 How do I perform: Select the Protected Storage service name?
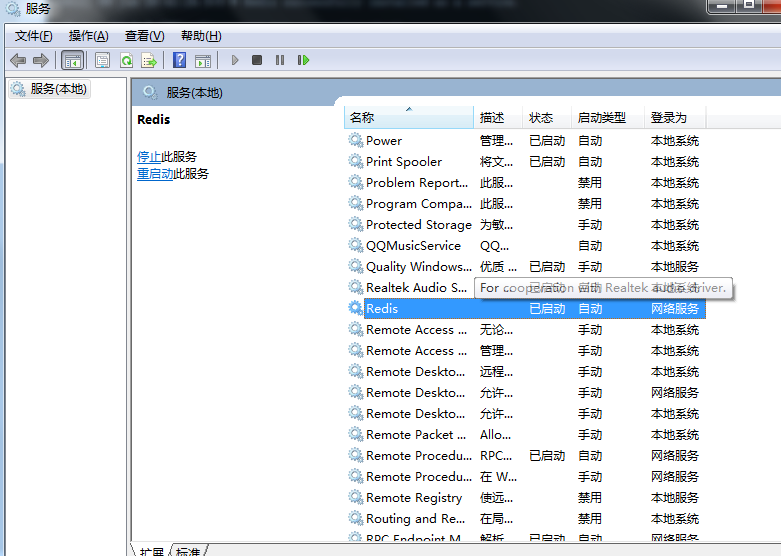[x=419, y=225]
